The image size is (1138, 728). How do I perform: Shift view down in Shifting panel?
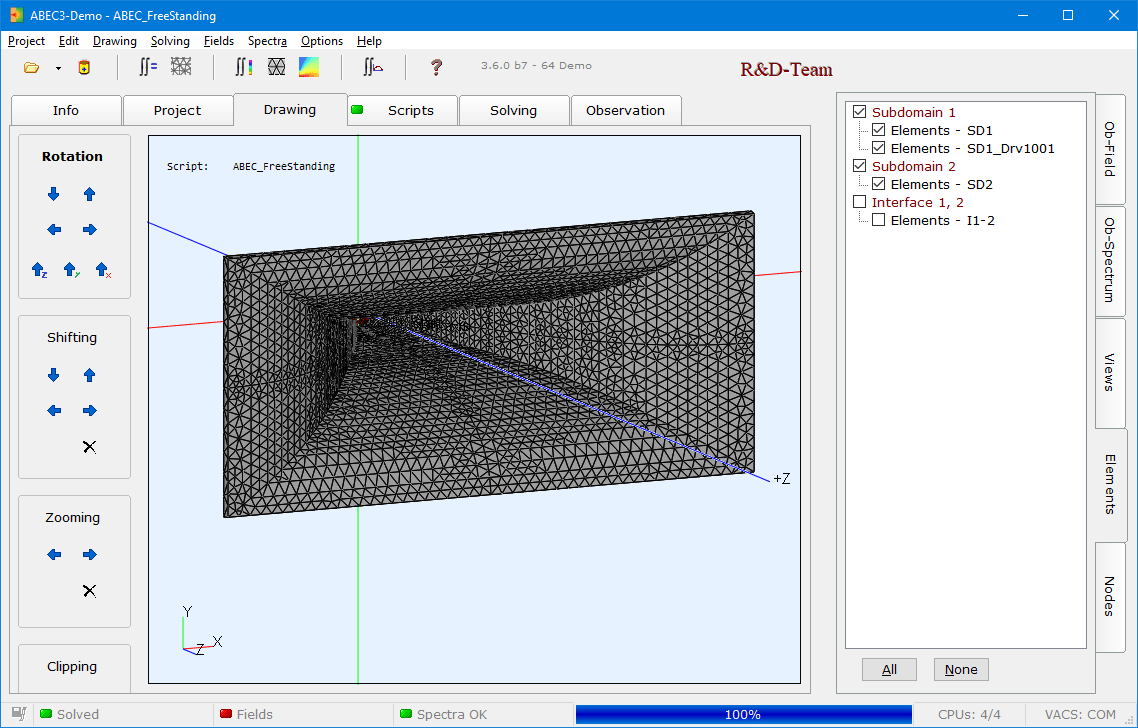tap(54, 375)
